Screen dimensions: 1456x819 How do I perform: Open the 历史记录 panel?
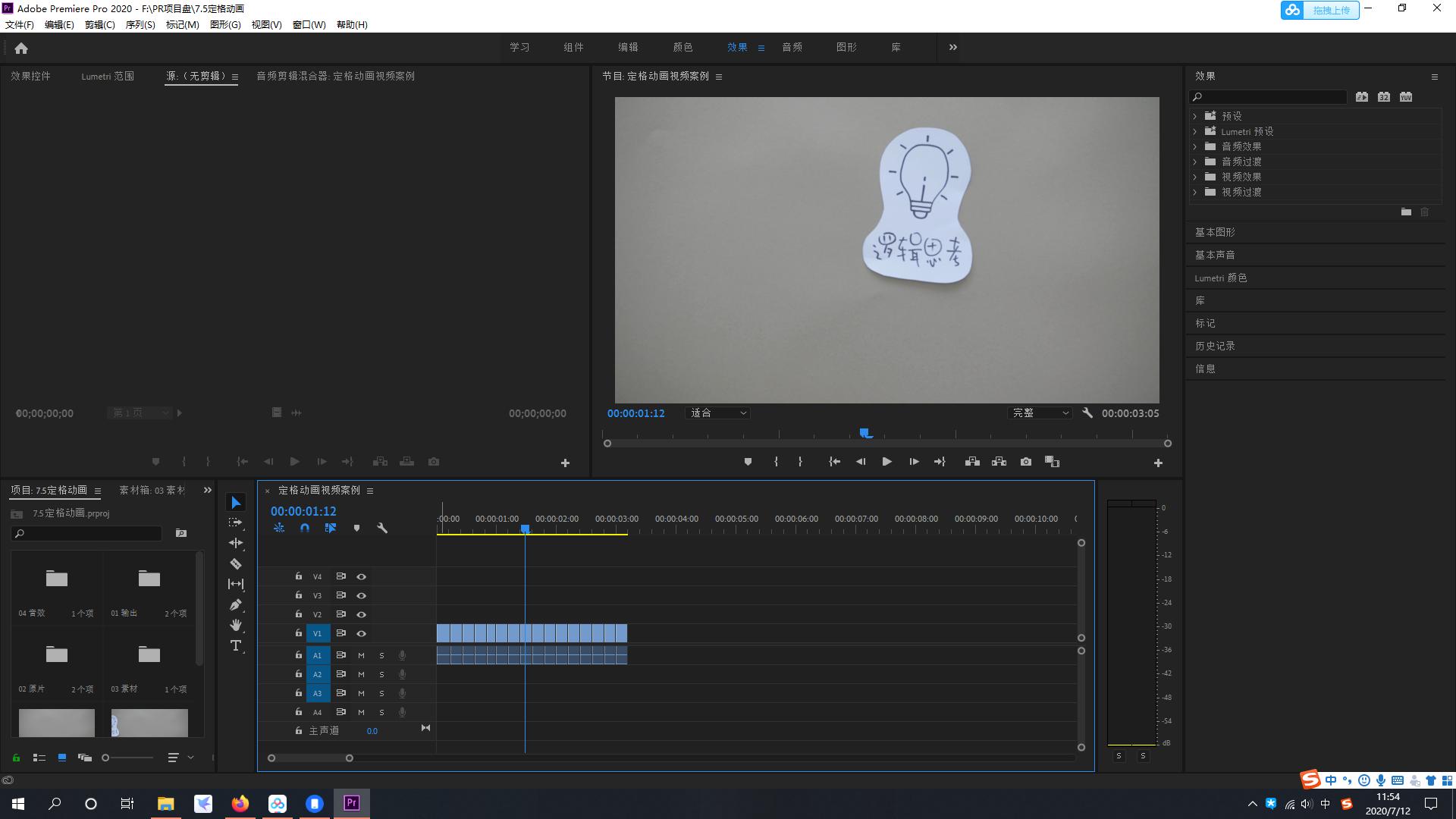tap(1215, 346)
